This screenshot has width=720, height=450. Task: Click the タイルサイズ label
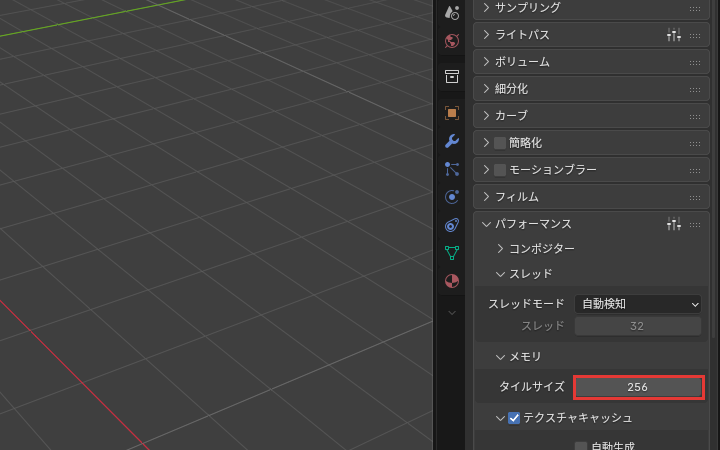point(532,387)
